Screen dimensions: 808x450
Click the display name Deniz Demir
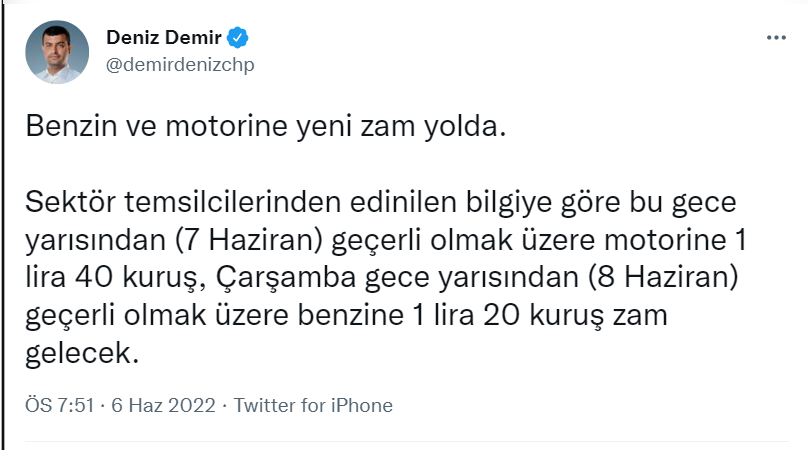(x=163, y=38)
